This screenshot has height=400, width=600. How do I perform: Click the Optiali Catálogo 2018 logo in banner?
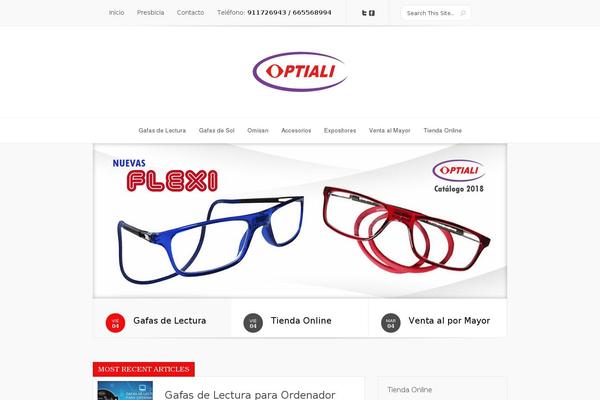point(459,176)
